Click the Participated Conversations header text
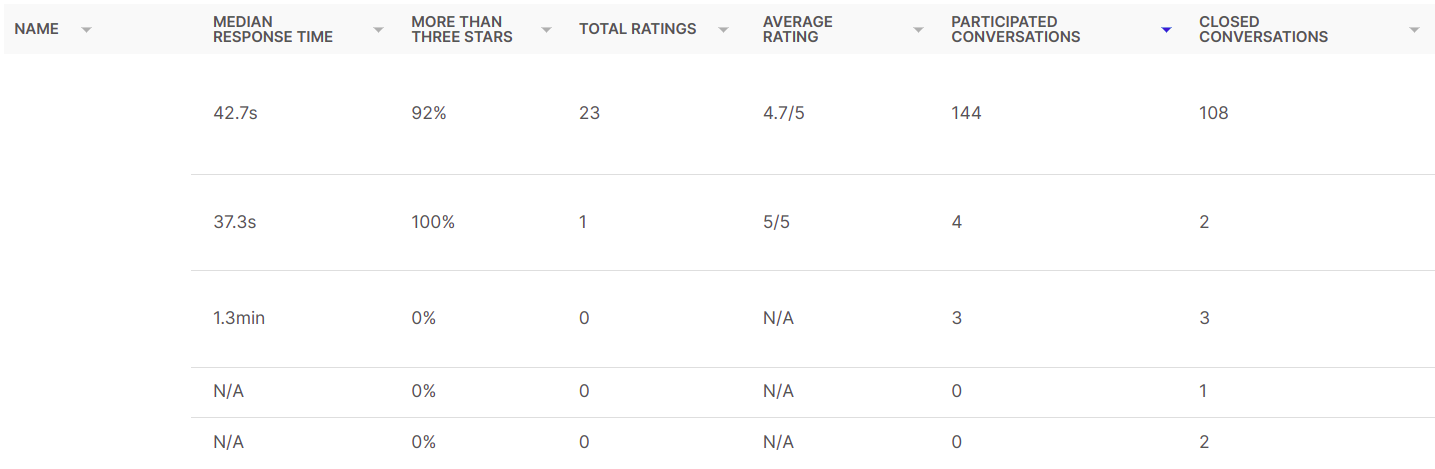This screenshot has height=469, width=1435. click(1016, 29)
